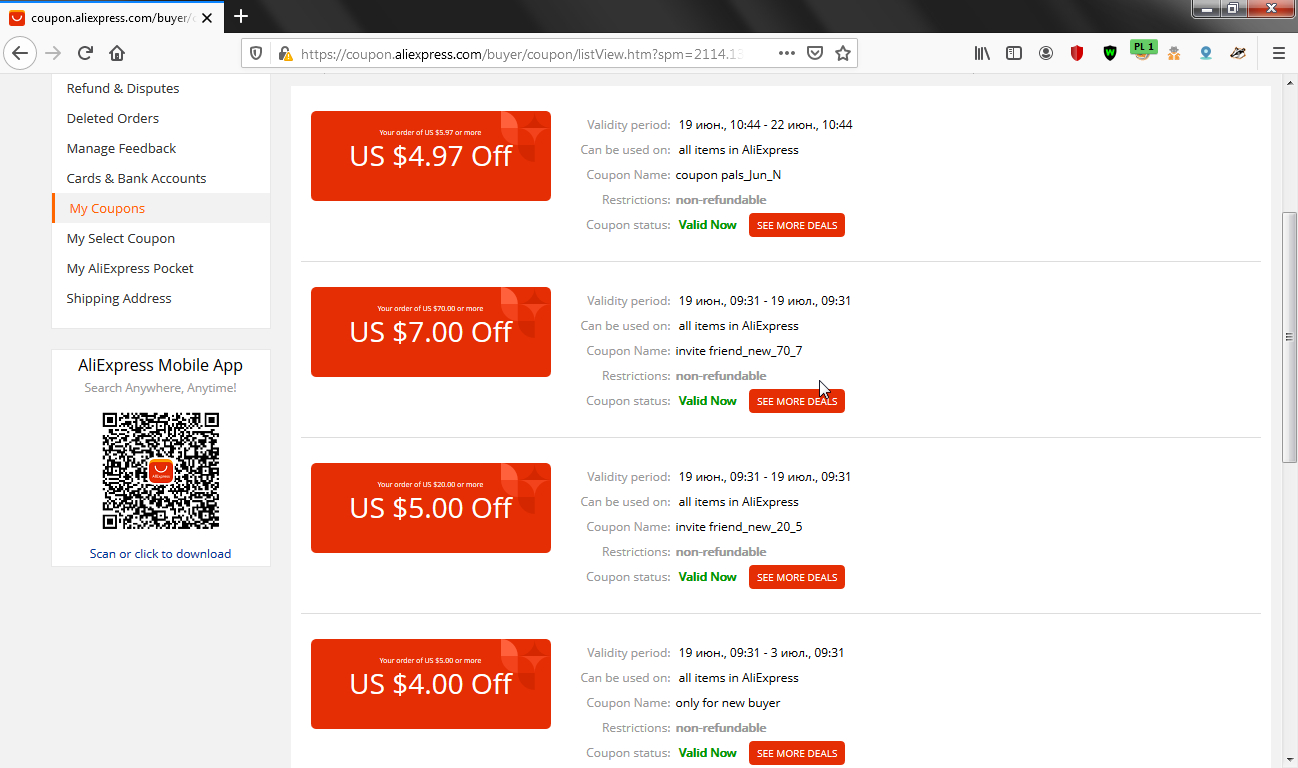Toggle the browser sidebar view
This screenshot has height=768, width=1298.
click(1014, 53)
